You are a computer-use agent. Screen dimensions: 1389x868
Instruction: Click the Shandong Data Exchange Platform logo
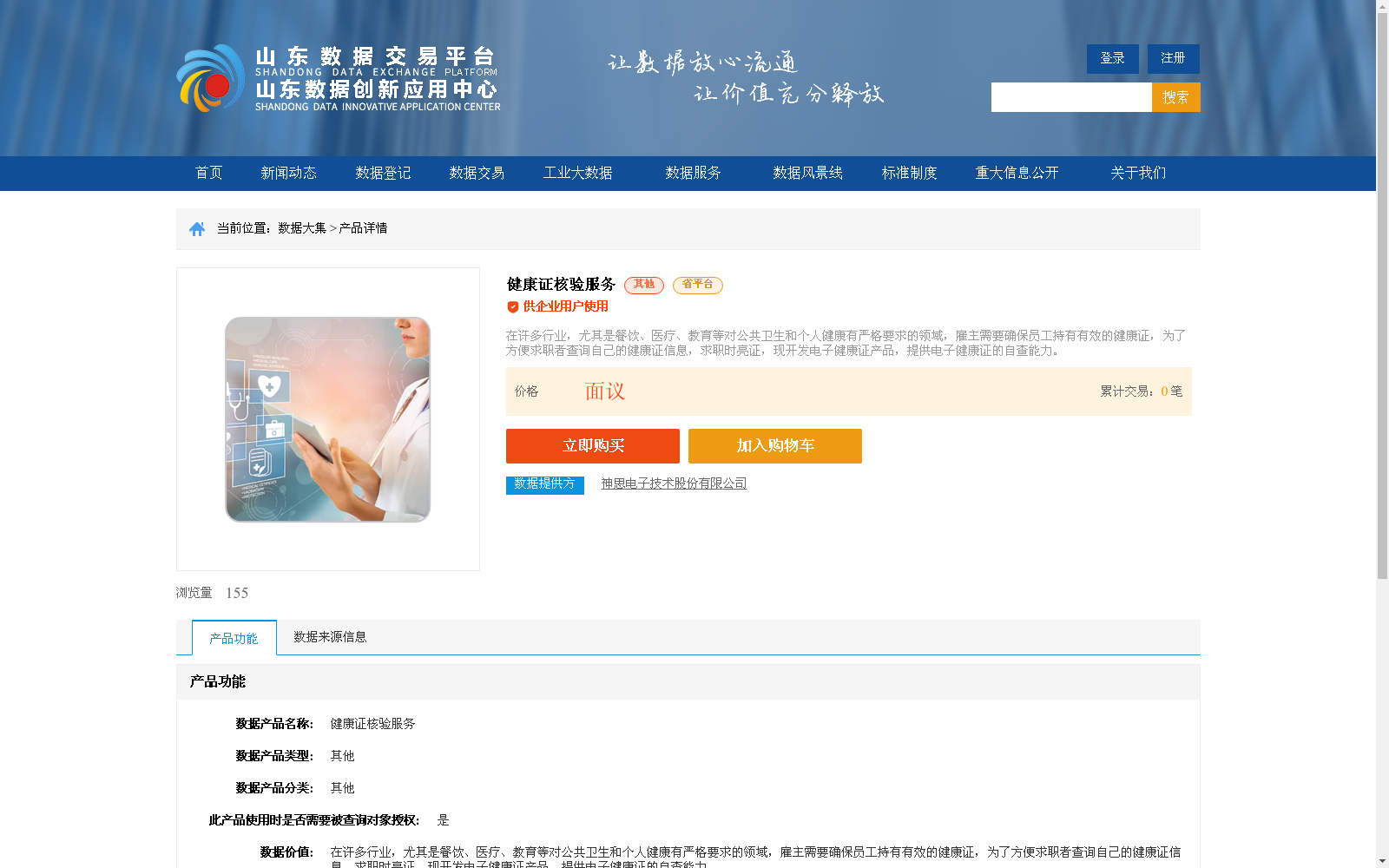click(x=339, y=78)
